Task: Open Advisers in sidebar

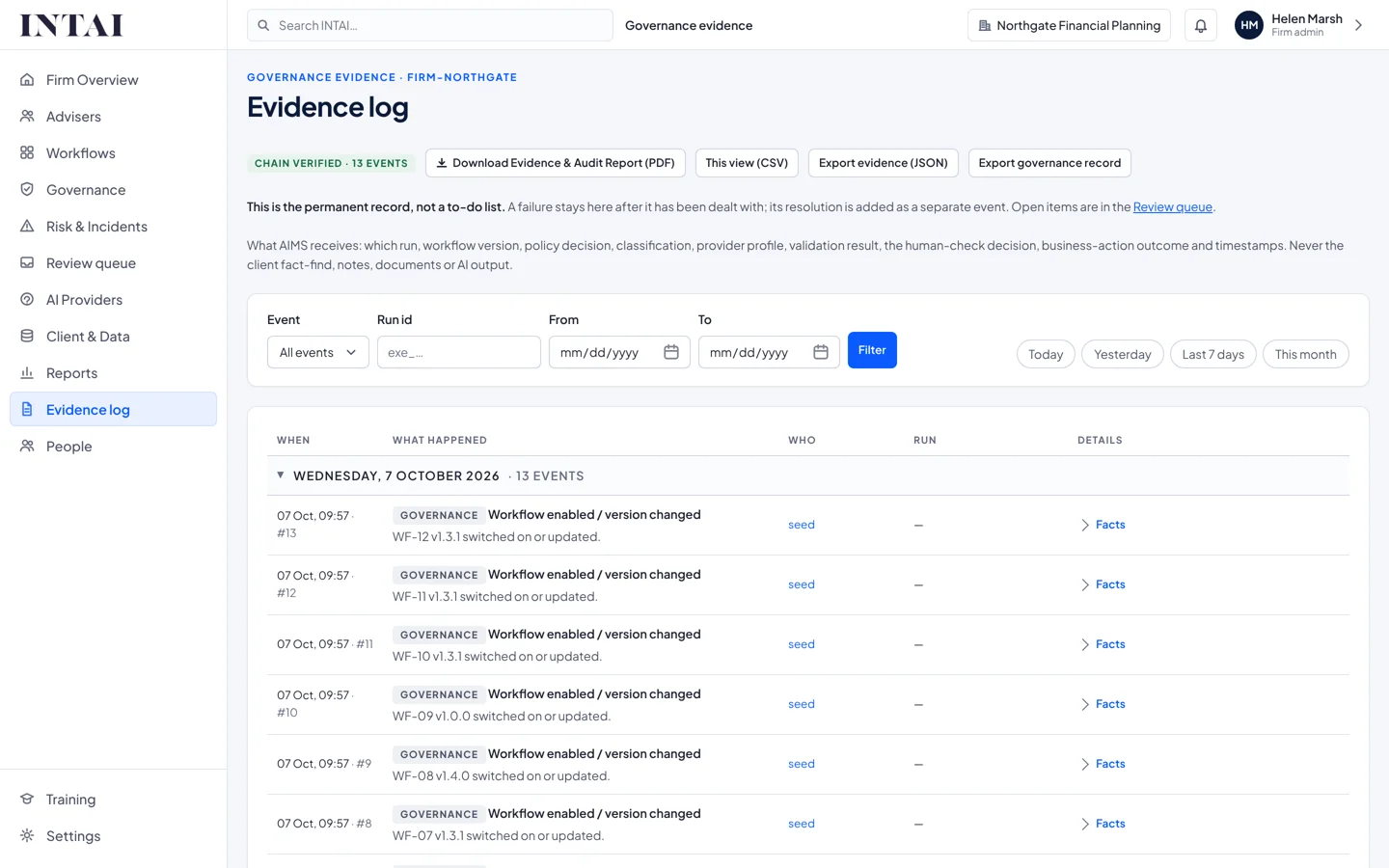Action: pyautogui.click(x=113, y=117)
